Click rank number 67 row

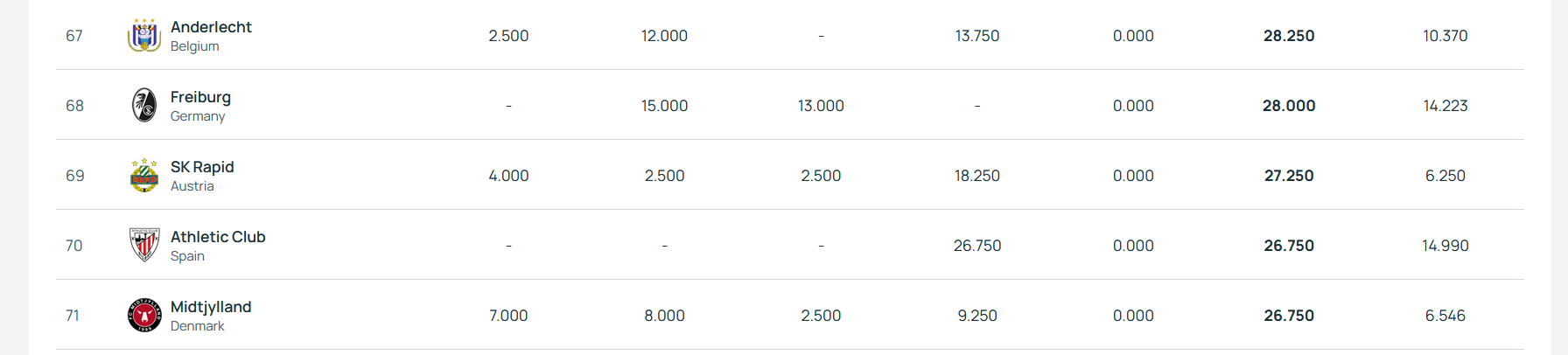pos(790,36)
